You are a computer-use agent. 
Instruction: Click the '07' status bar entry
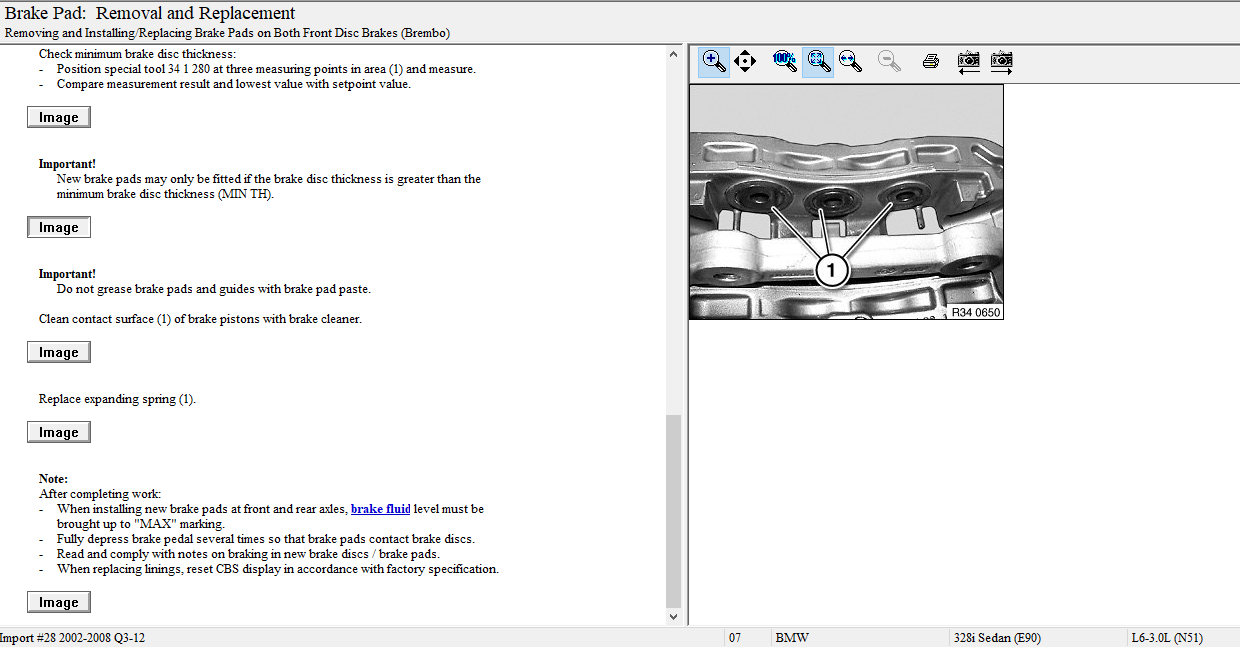[735, 638]
